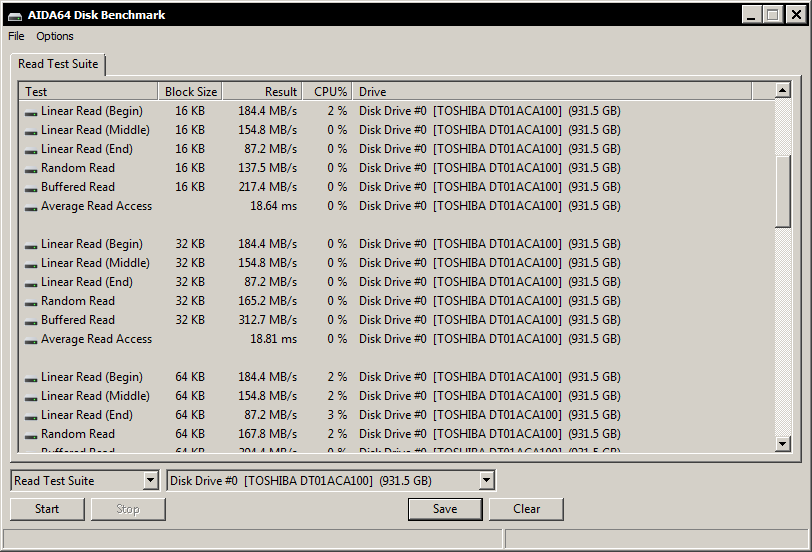
Task: Switch to the Read Test Suite tab
Action: point(58,64)
